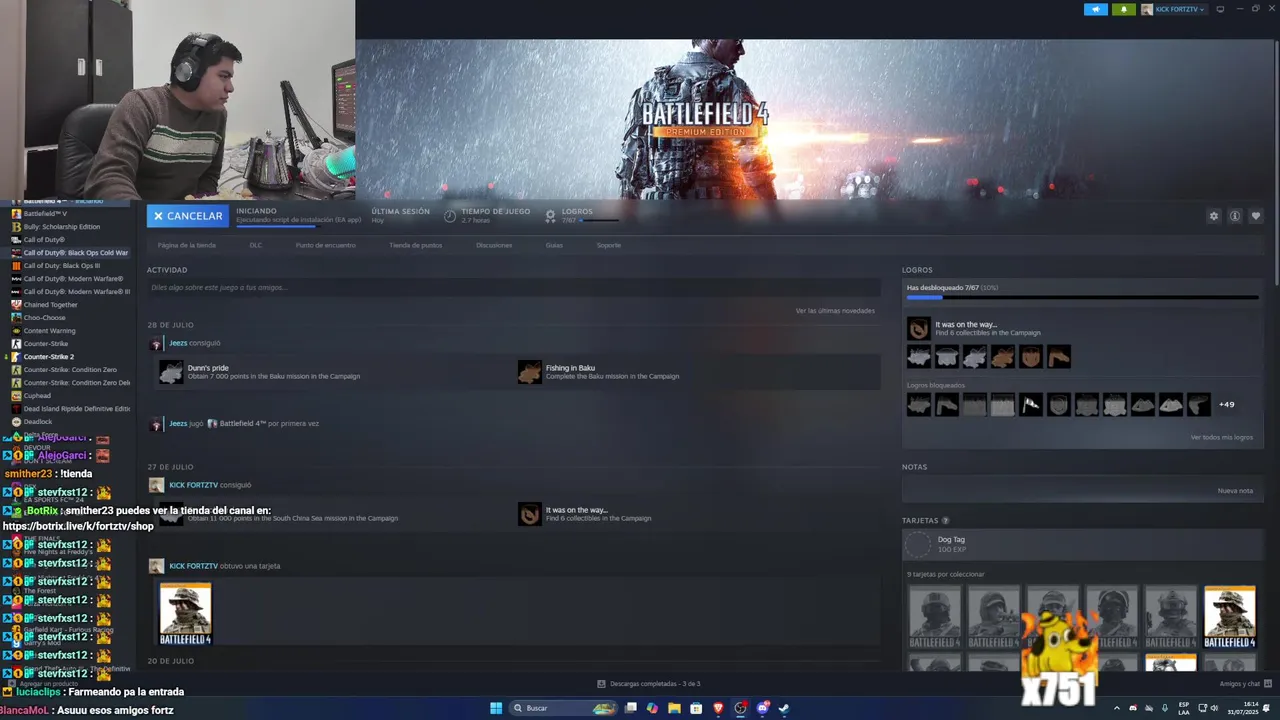Select Call of Duty: Black Ops III
The height and width of the screenshot is (720, 1280).
coord(62,266)
